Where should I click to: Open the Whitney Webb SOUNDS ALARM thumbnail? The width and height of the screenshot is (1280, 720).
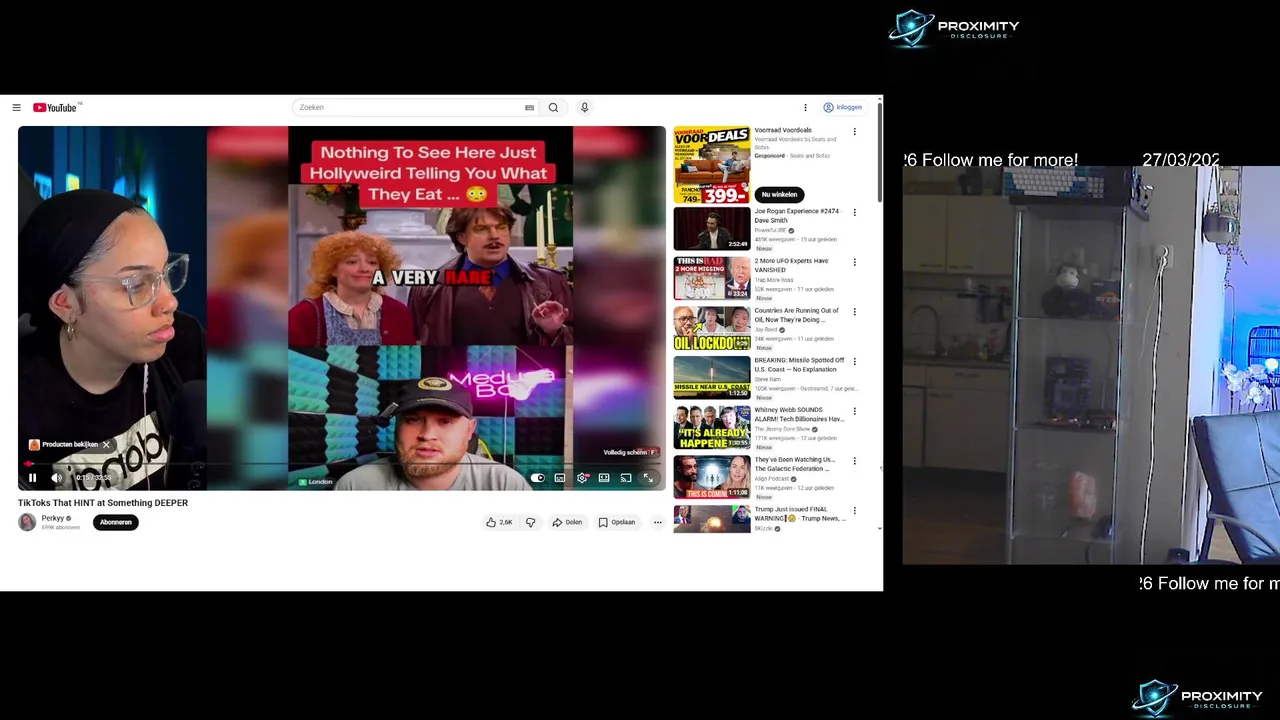[x=712, y=427]
